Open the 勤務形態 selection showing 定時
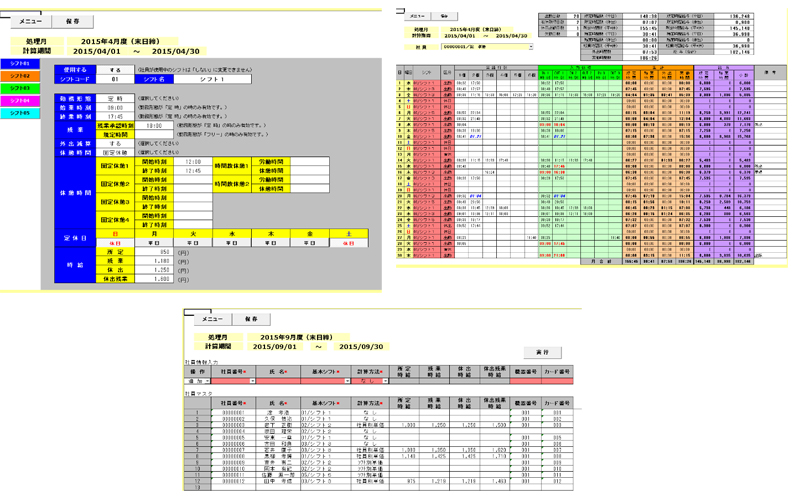 click(115, 98)
